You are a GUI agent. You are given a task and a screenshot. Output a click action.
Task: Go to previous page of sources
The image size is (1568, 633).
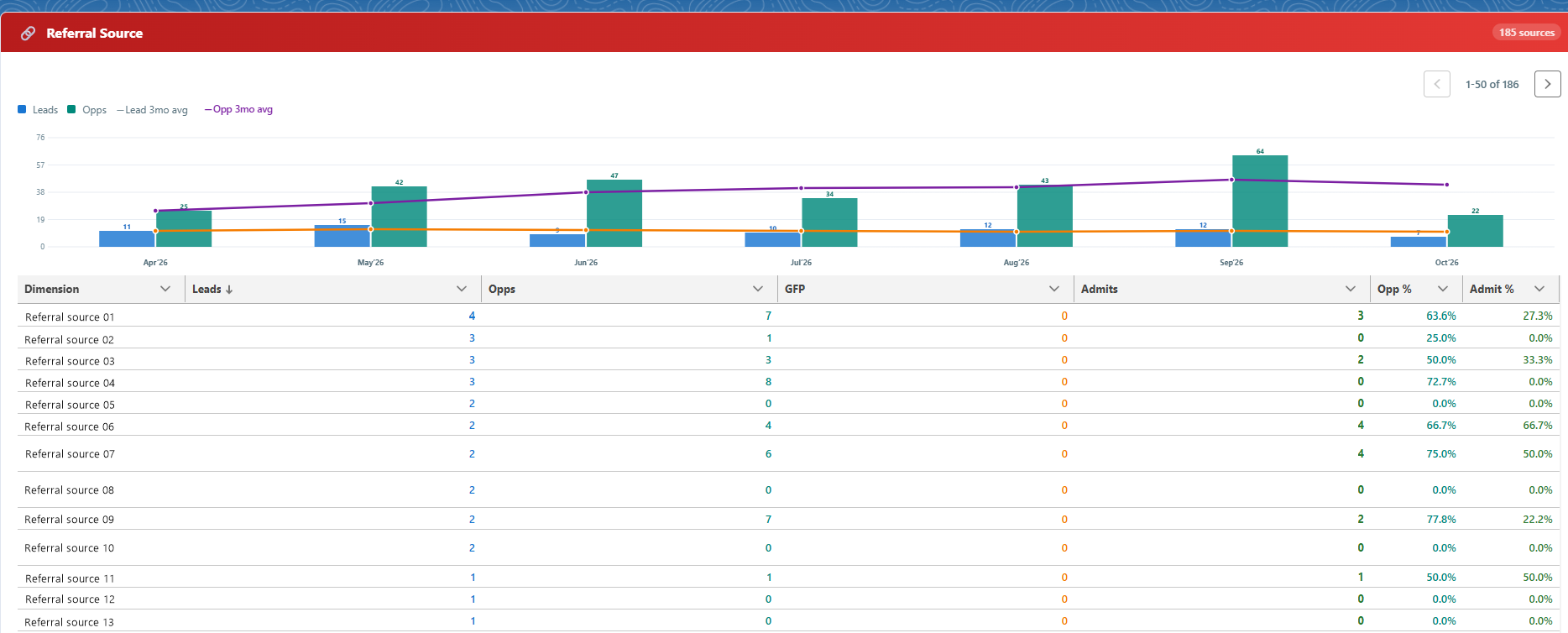(x=1436, y=84)
